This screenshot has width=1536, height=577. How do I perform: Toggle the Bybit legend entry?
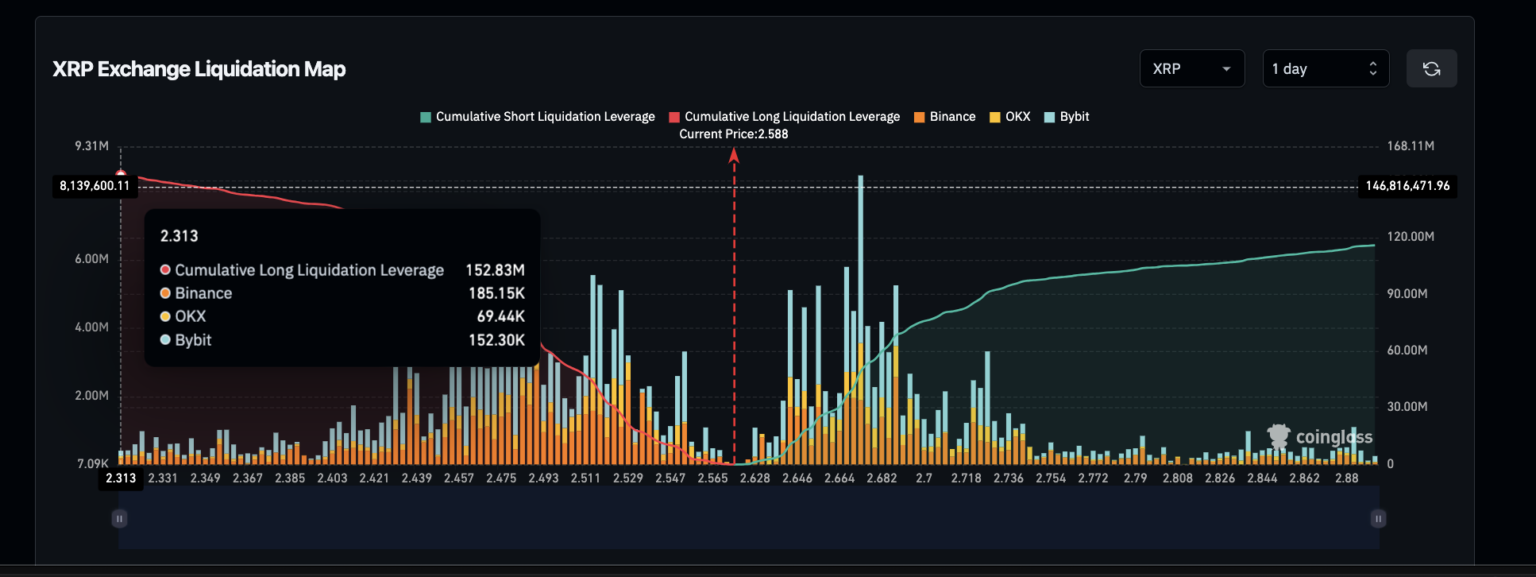coord(1066,117)
